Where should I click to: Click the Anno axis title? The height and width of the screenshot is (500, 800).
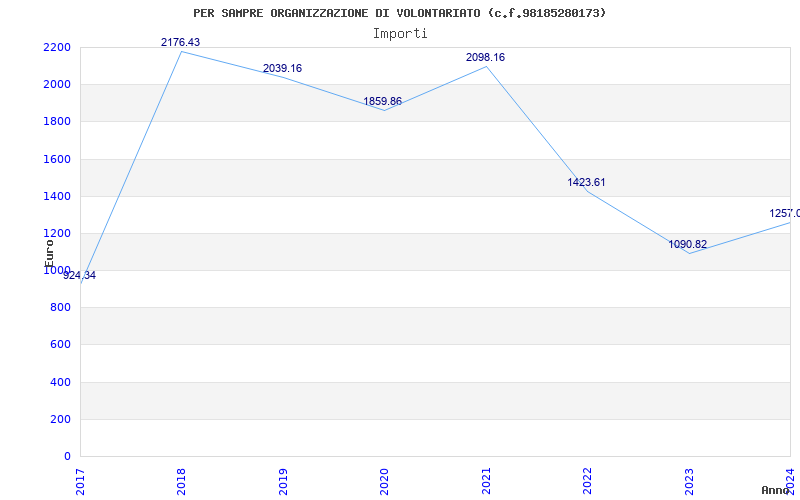[x=775, y=490]
